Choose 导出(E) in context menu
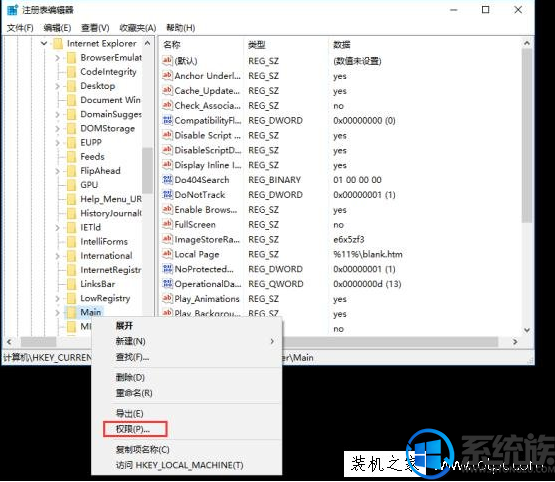This screenshot has height=482, width=555. tap(187, 413)
